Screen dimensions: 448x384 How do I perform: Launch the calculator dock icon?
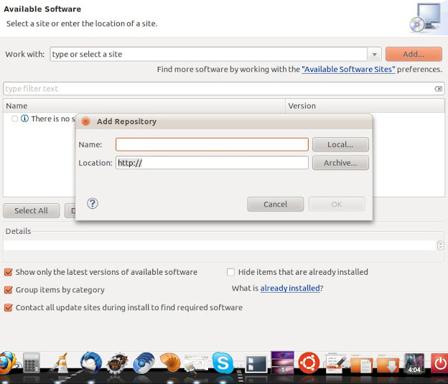(x=31, y=363)
